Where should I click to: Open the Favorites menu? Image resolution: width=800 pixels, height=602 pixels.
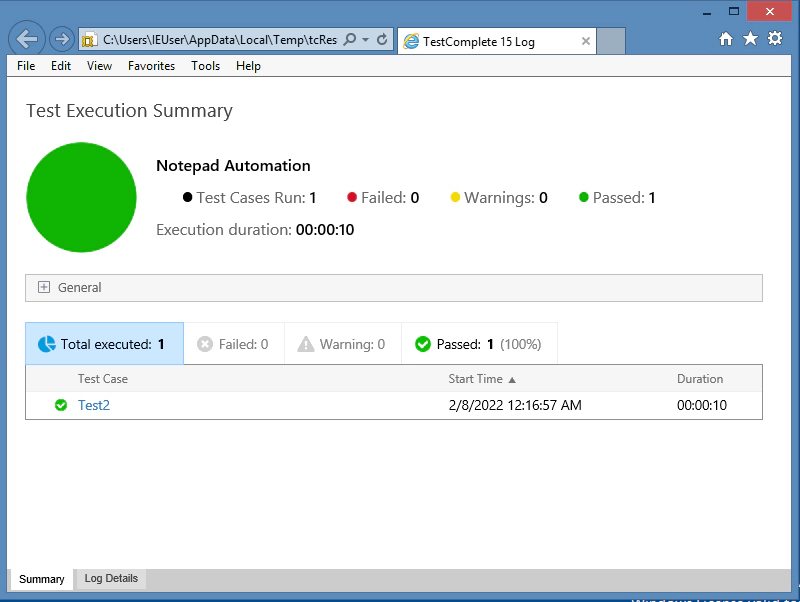point(151,66)
